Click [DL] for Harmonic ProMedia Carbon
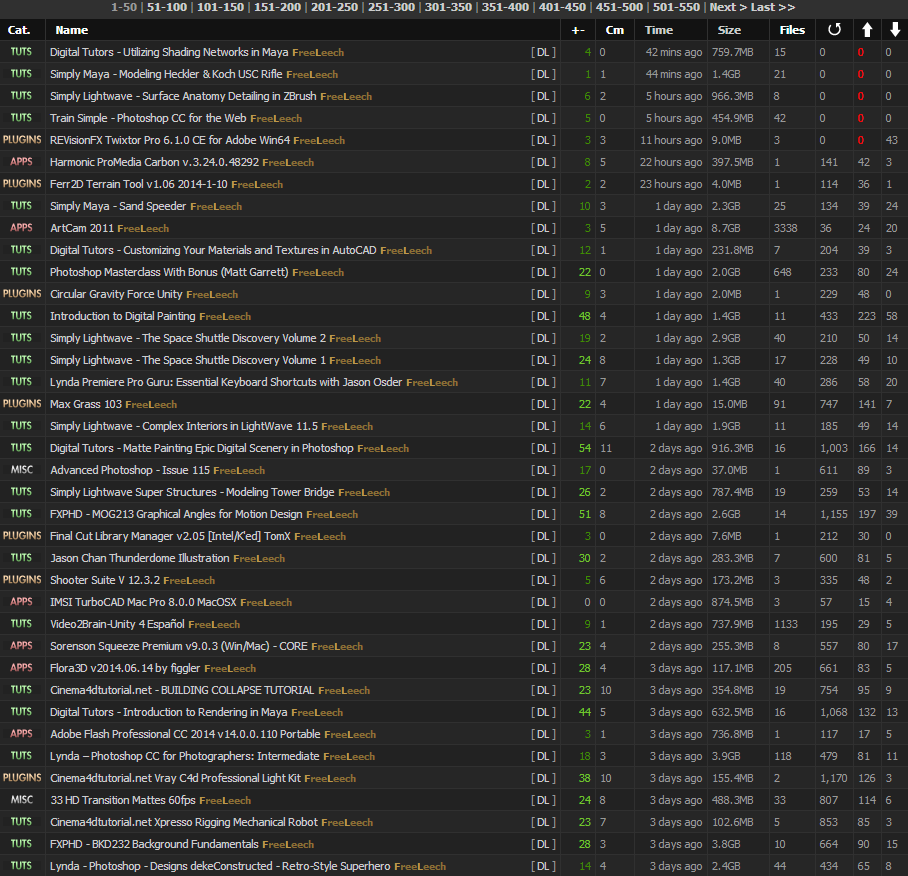The image size is (908, 876). (x=543, y=162)
